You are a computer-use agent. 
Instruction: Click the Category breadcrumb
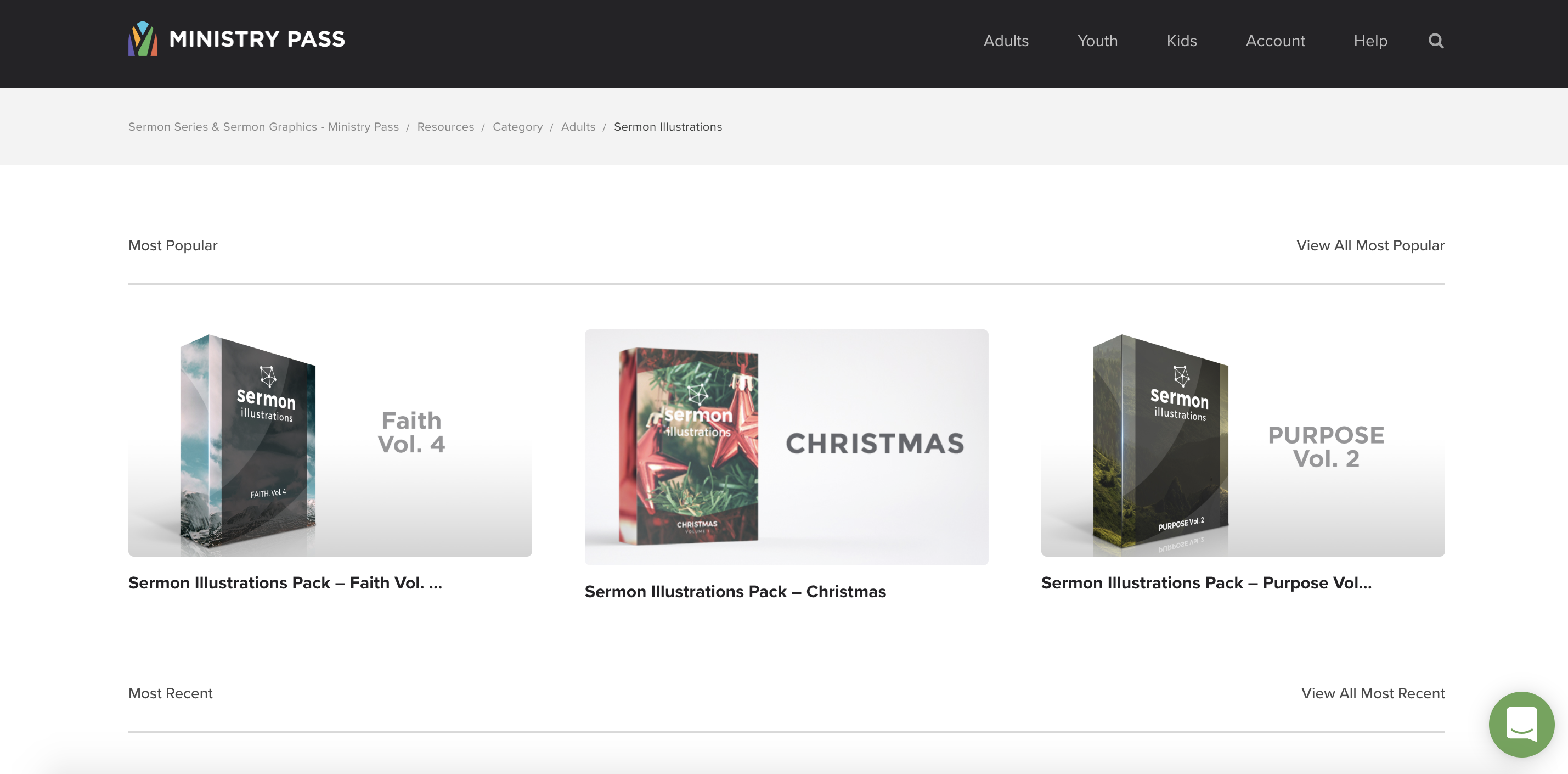coord(517,127)
